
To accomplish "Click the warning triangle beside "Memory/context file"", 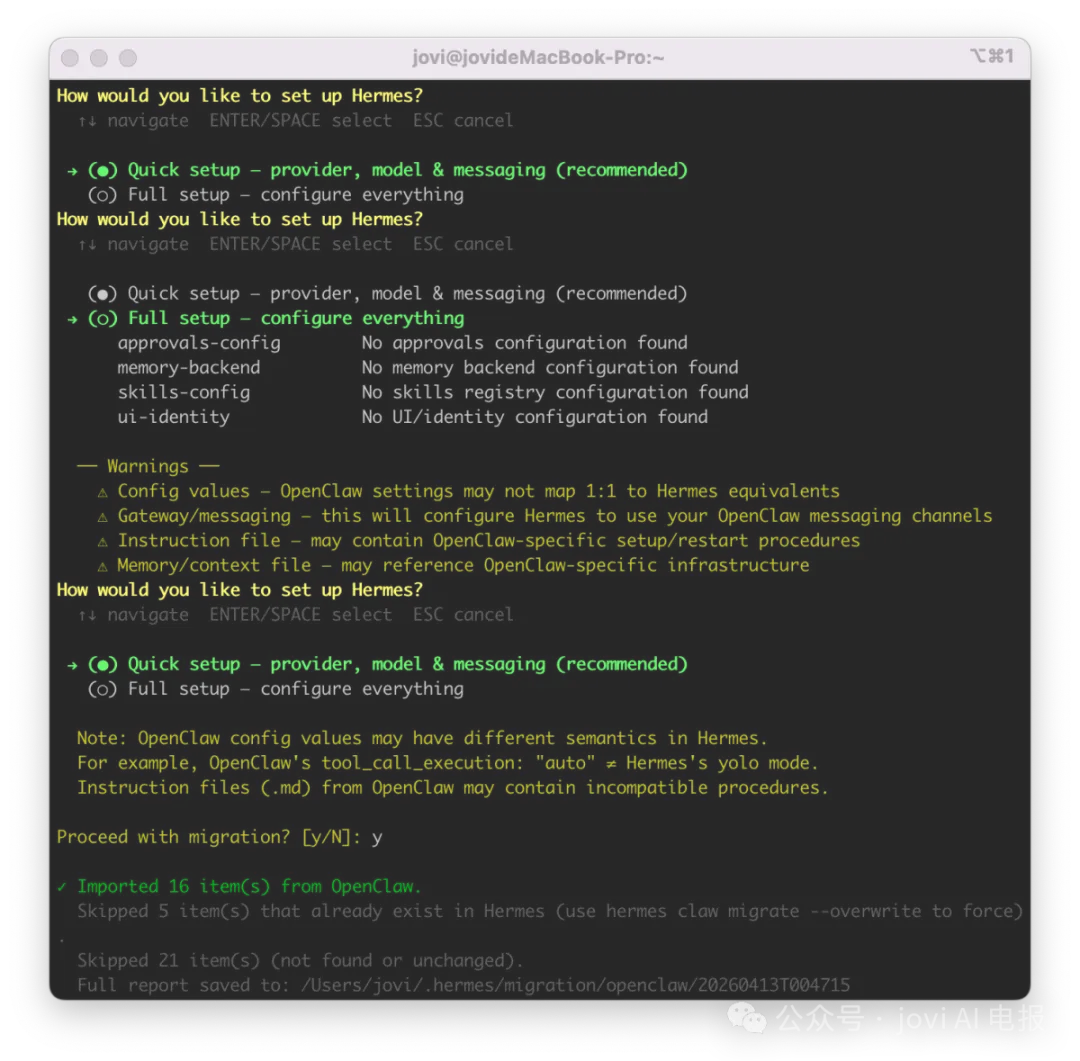I will [x=103, y=568].
